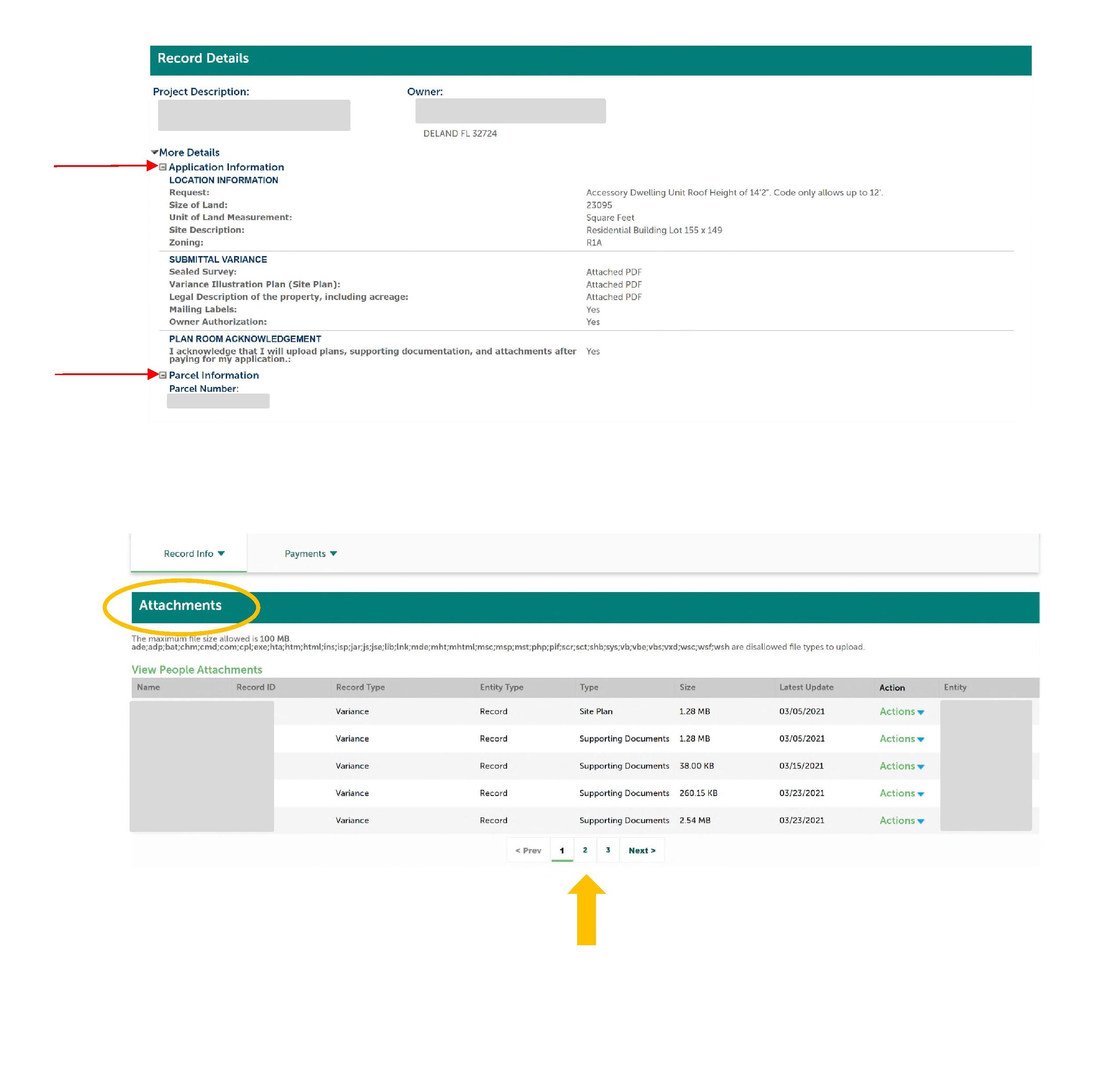1120x1066 pixels.
Task: Click the Mailing Labels Yes value
Action: pyautogui.click(x=593, y=310)
